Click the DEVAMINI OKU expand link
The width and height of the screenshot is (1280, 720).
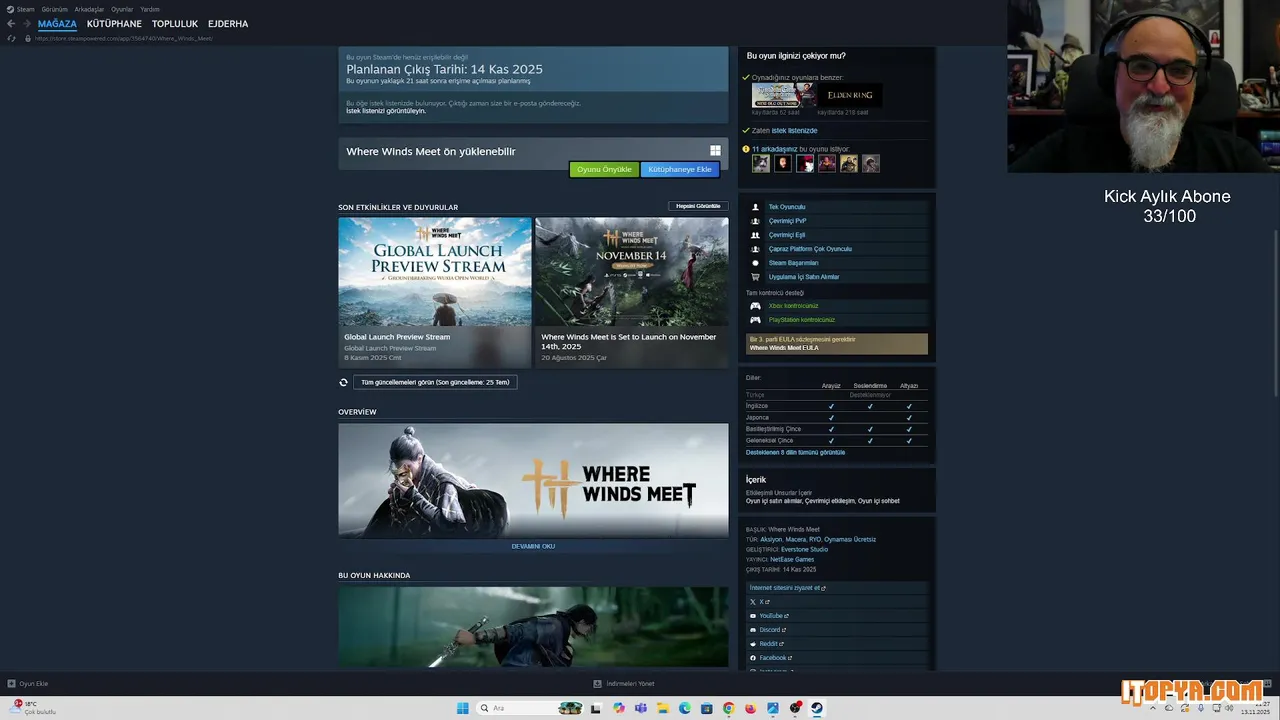533,546
